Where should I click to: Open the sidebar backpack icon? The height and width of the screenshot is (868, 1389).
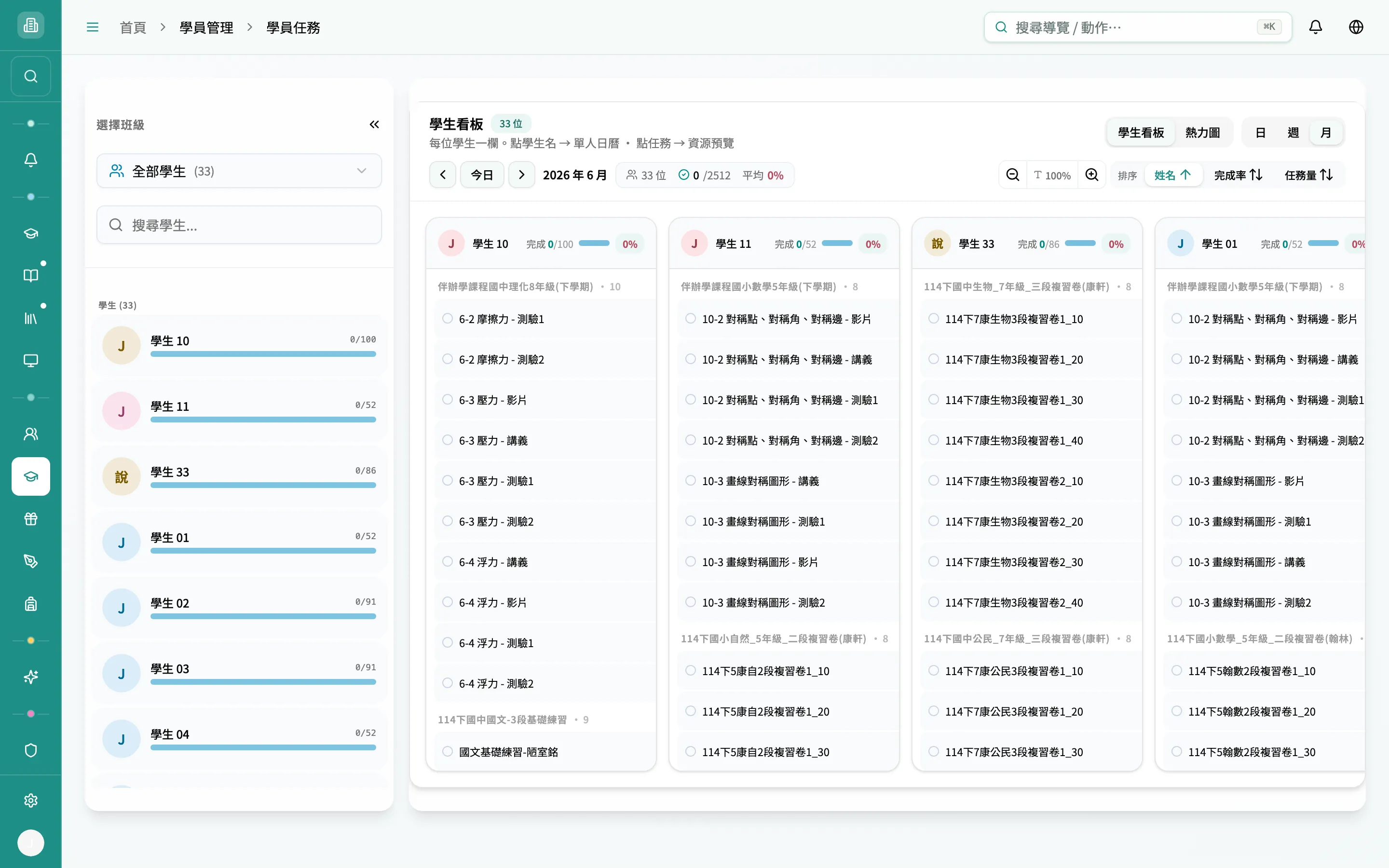(30, 604)
